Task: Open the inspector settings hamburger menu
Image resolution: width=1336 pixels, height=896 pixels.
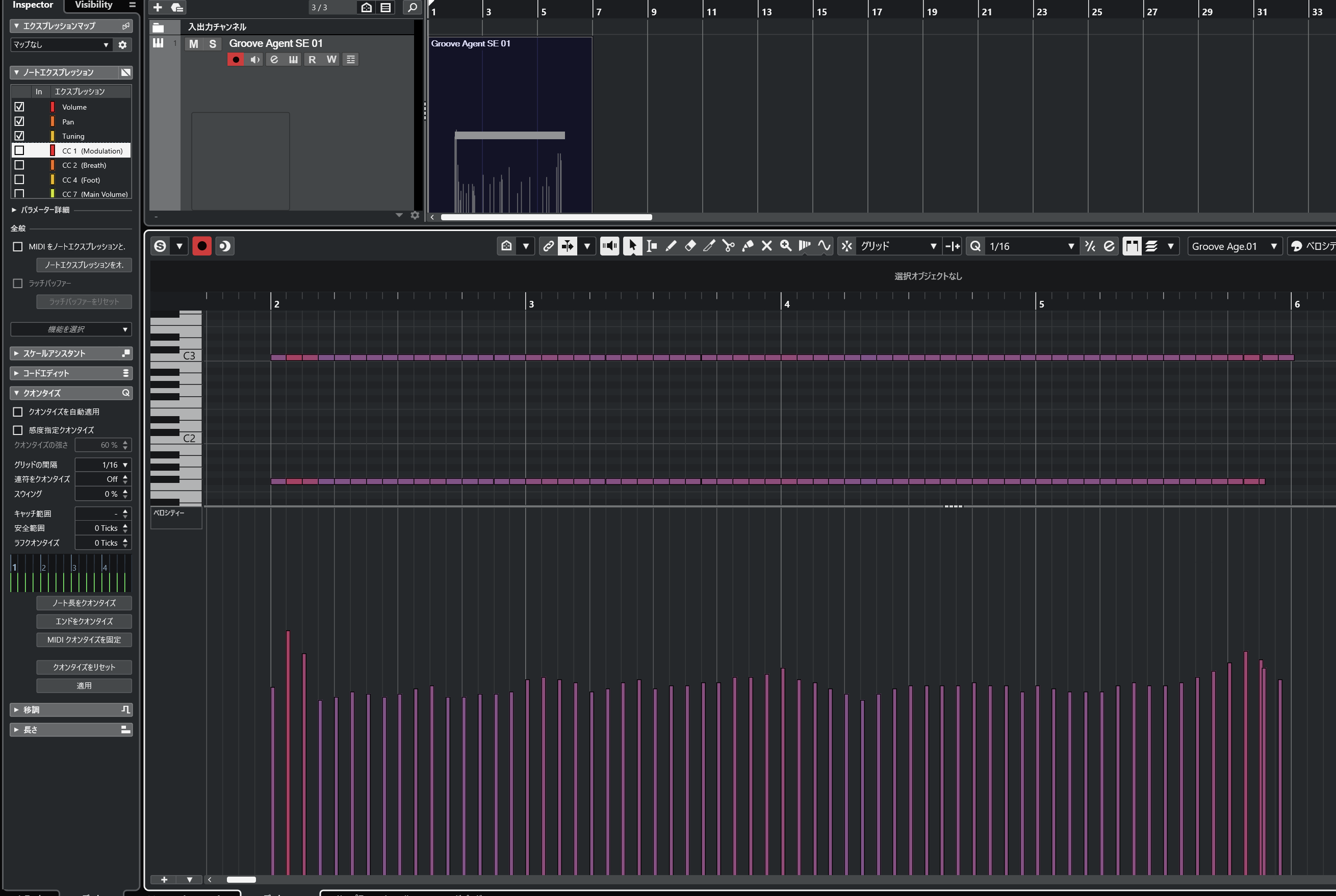Action: 133,5
